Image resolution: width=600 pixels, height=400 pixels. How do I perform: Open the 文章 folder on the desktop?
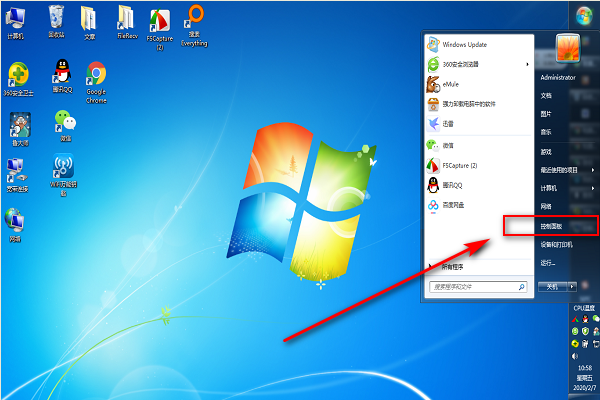point(89,23)
